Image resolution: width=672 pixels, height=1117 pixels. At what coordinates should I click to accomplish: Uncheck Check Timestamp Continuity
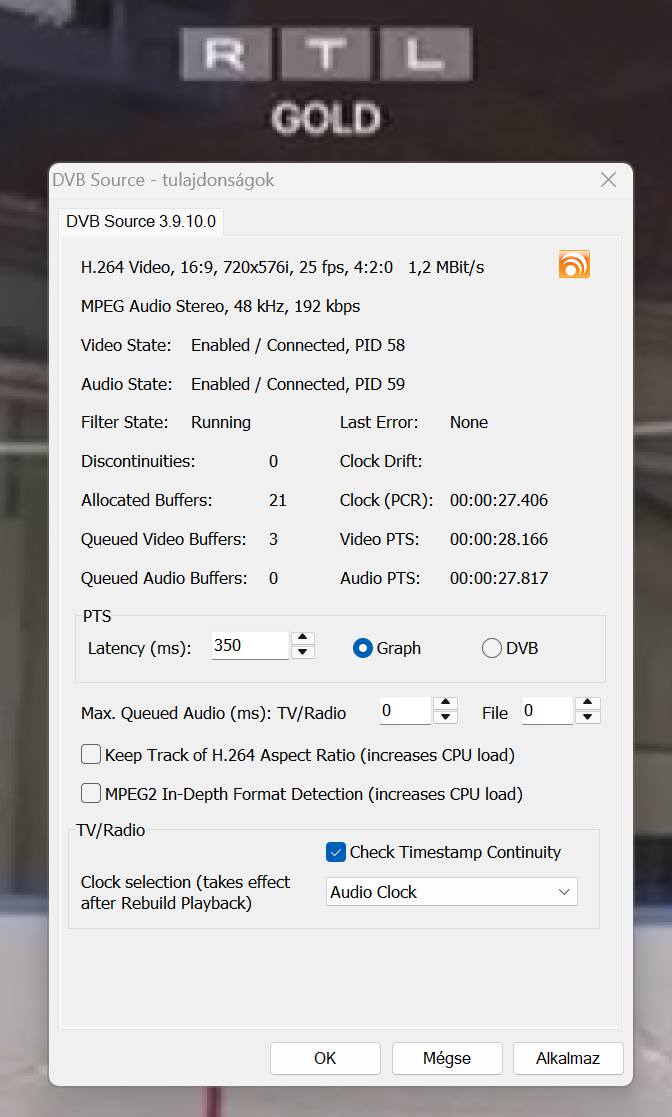[336, 853]
